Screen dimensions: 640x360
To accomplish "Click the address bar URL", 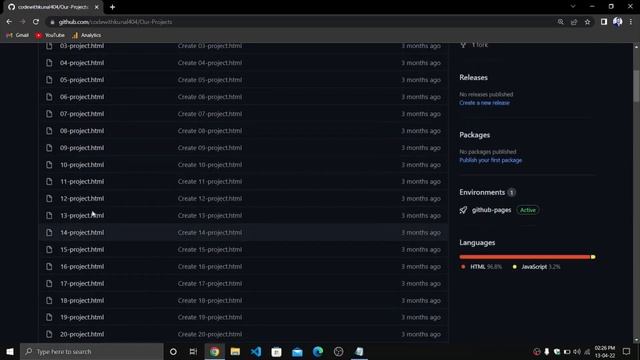I will 115,22.
